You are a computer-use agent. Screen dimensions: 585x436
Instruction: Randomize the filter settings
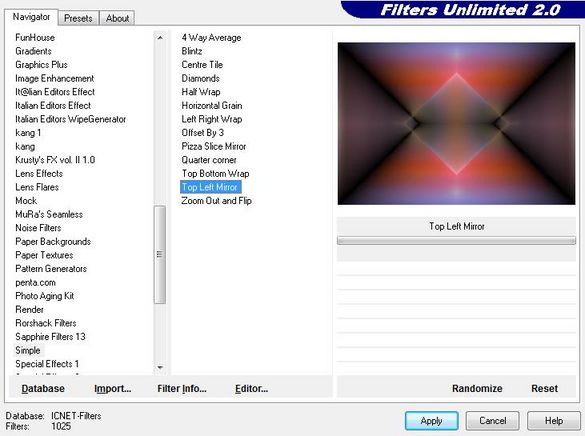coord(477,389)
